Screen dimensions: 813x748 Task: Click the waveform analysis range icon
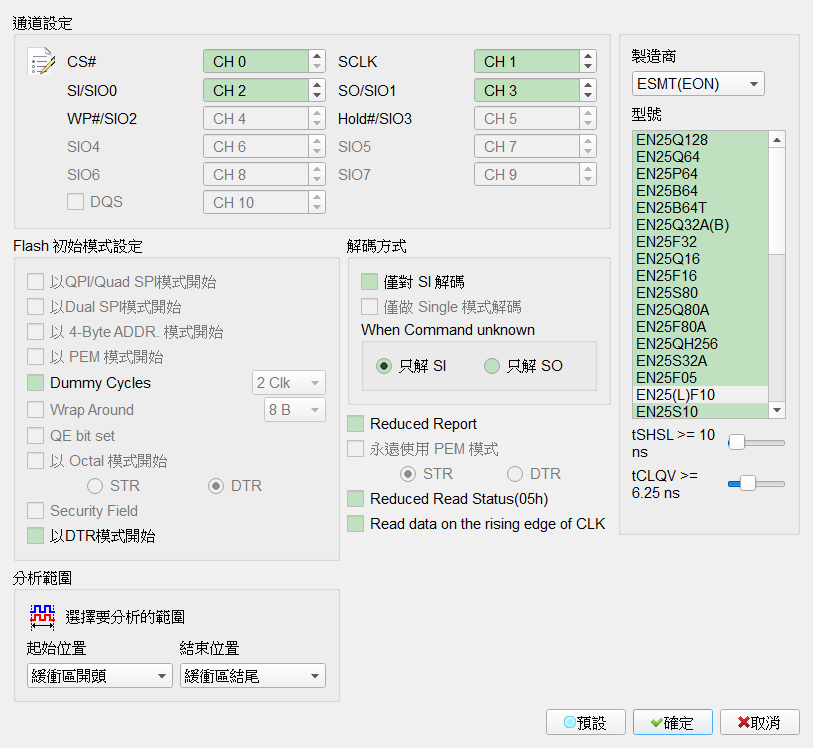click(x=42, y=617)
